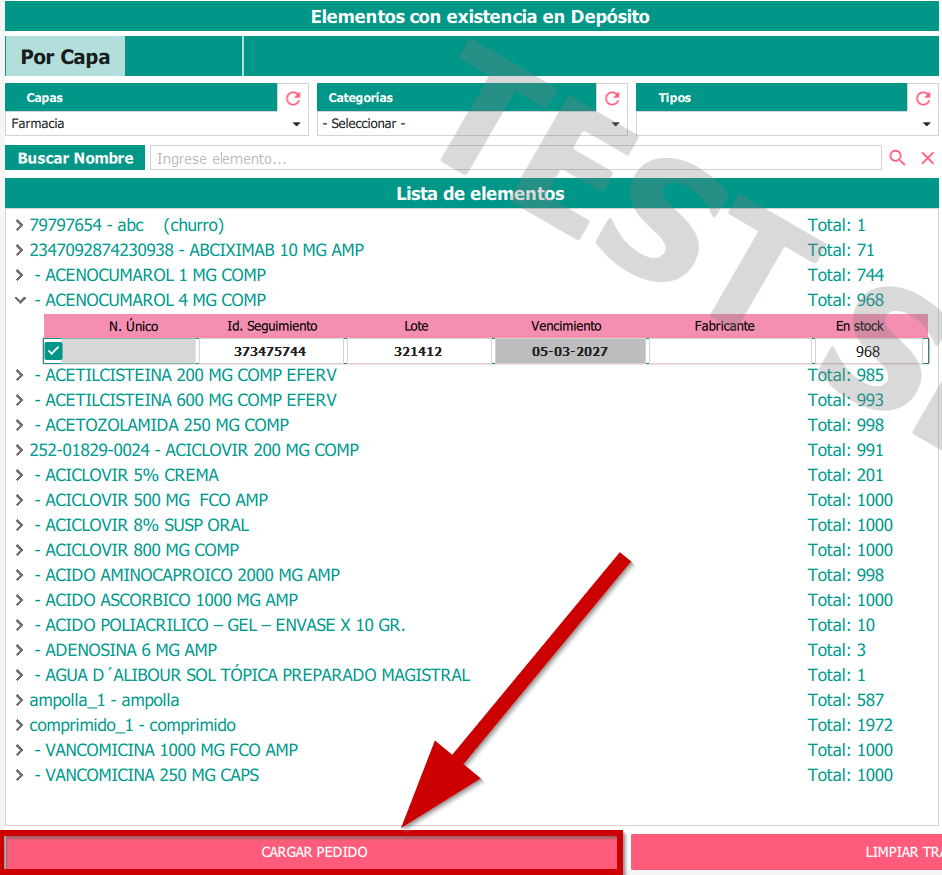The width and height of the screenshot is (942, 875).
Task: Refresh the Tipos list
Action: coord(923,98)
